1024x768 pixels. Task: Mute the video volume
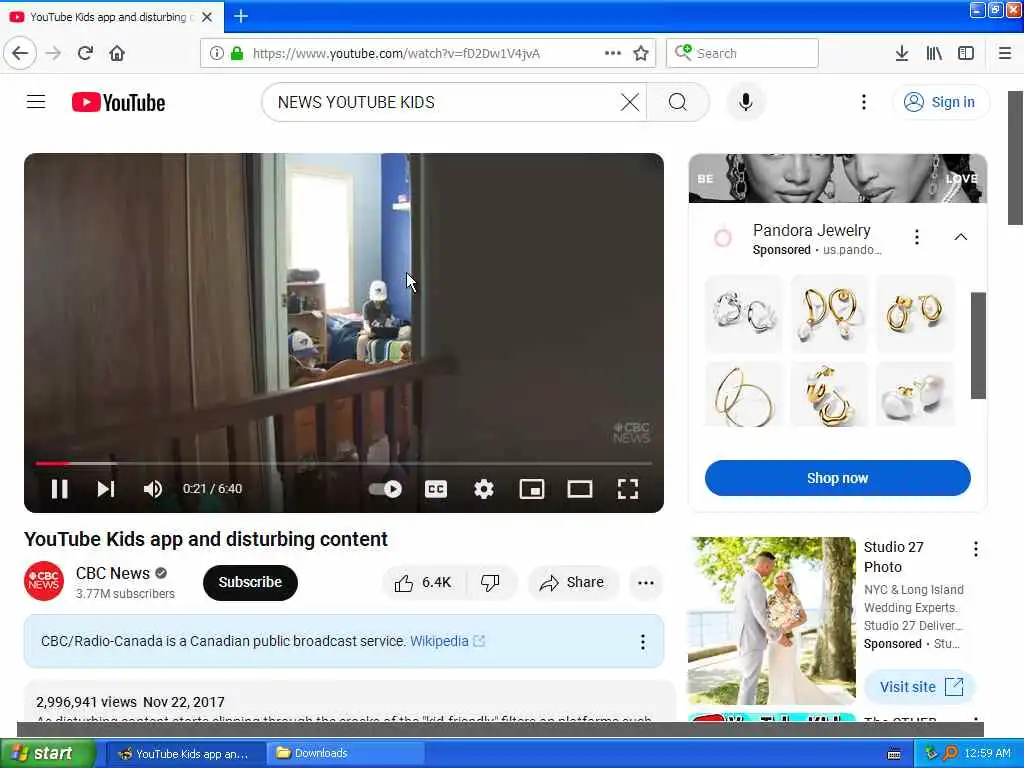tap(153, 489)
